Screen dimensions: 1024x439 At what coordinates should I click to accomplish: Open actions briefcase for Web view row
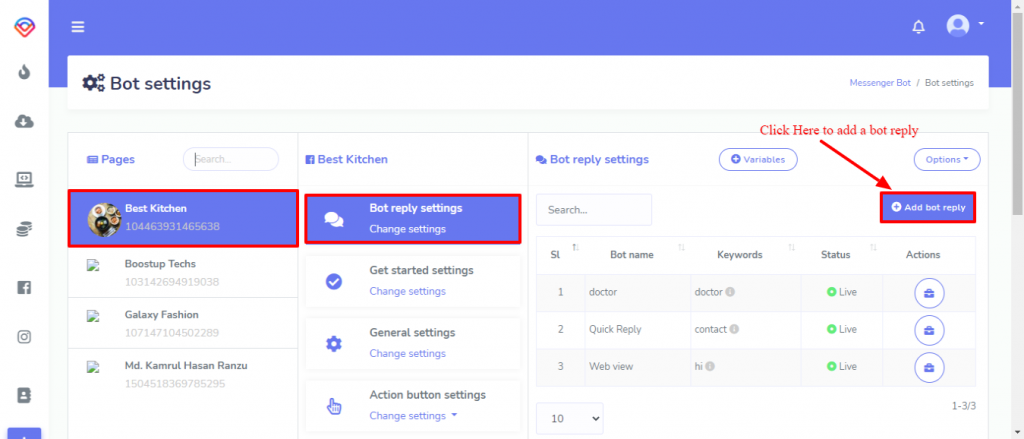(x=929, y=367)
